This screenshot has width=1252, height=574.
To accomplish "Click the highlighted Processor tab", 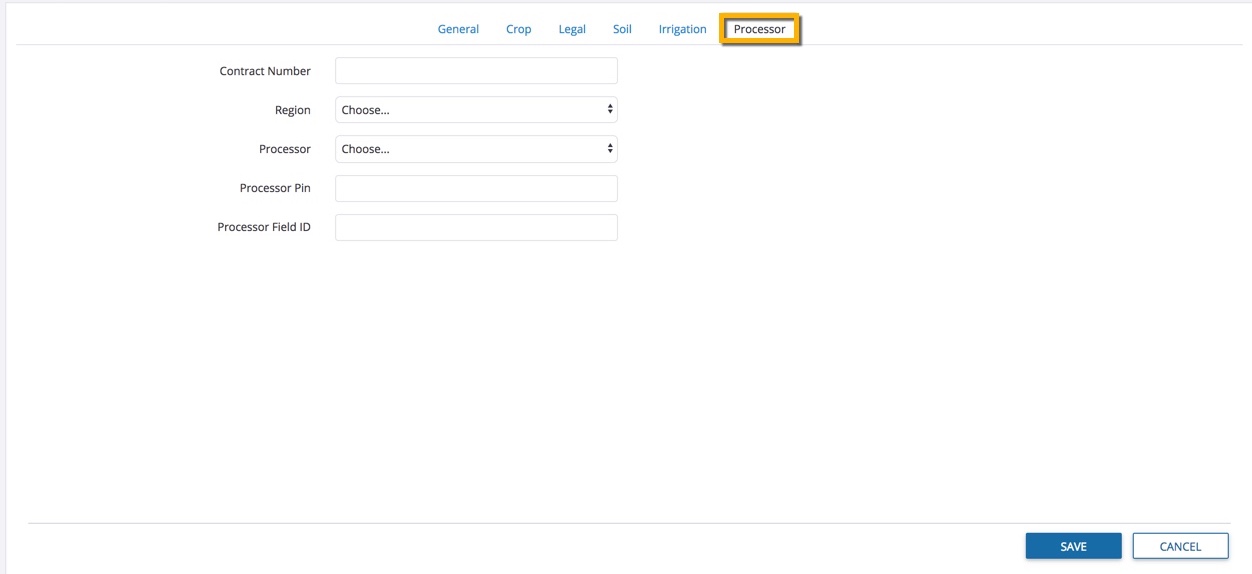I will coord(759,29).
